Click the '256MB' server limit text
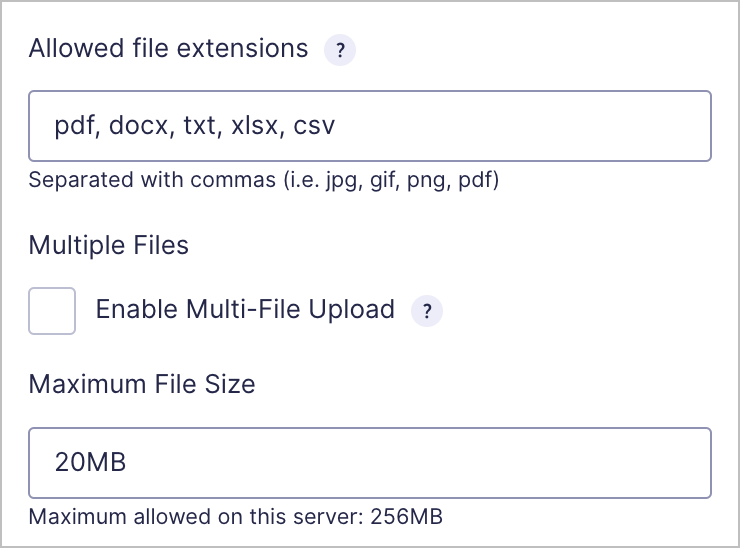 coord(406,517)
